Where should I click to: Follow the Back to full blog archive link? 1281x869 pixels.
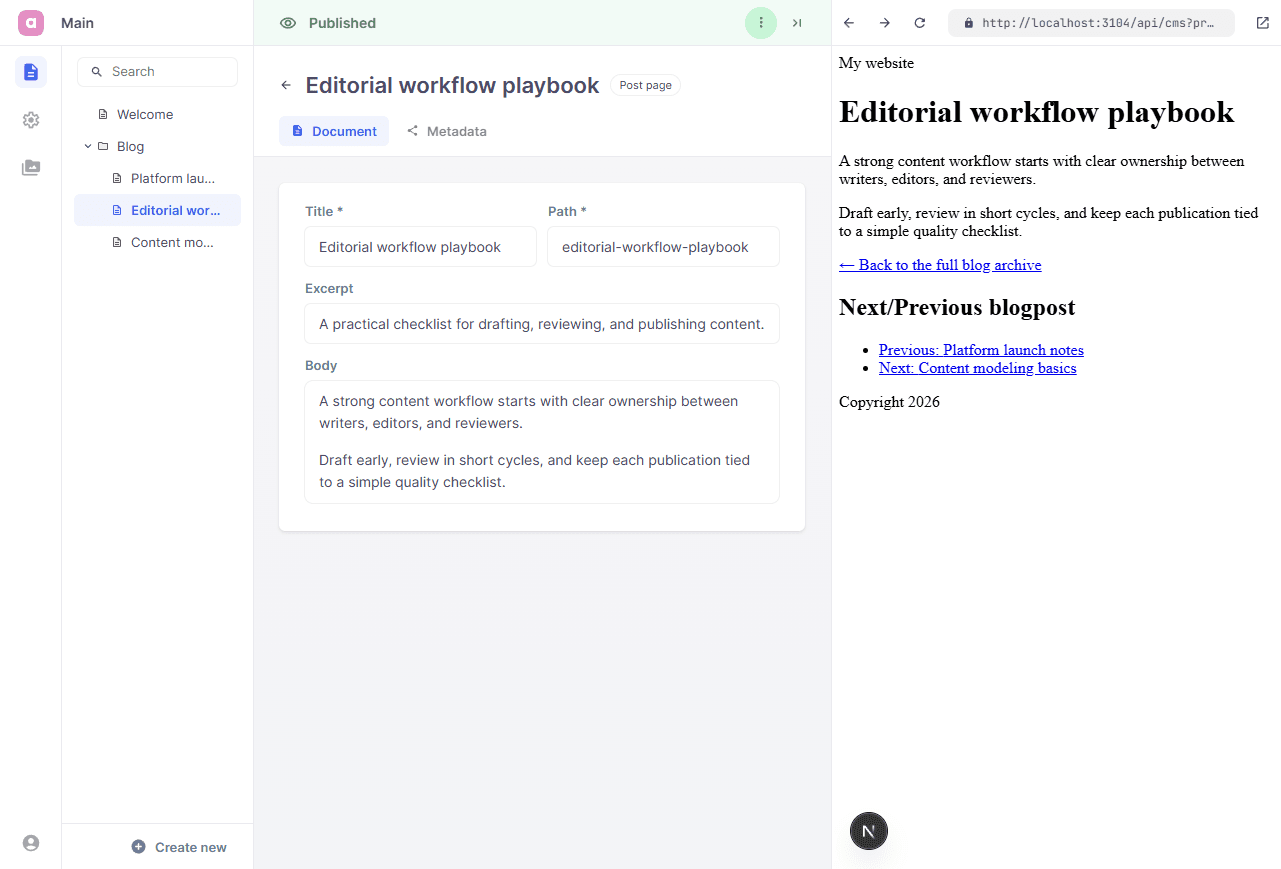click(x=940, y=265)
